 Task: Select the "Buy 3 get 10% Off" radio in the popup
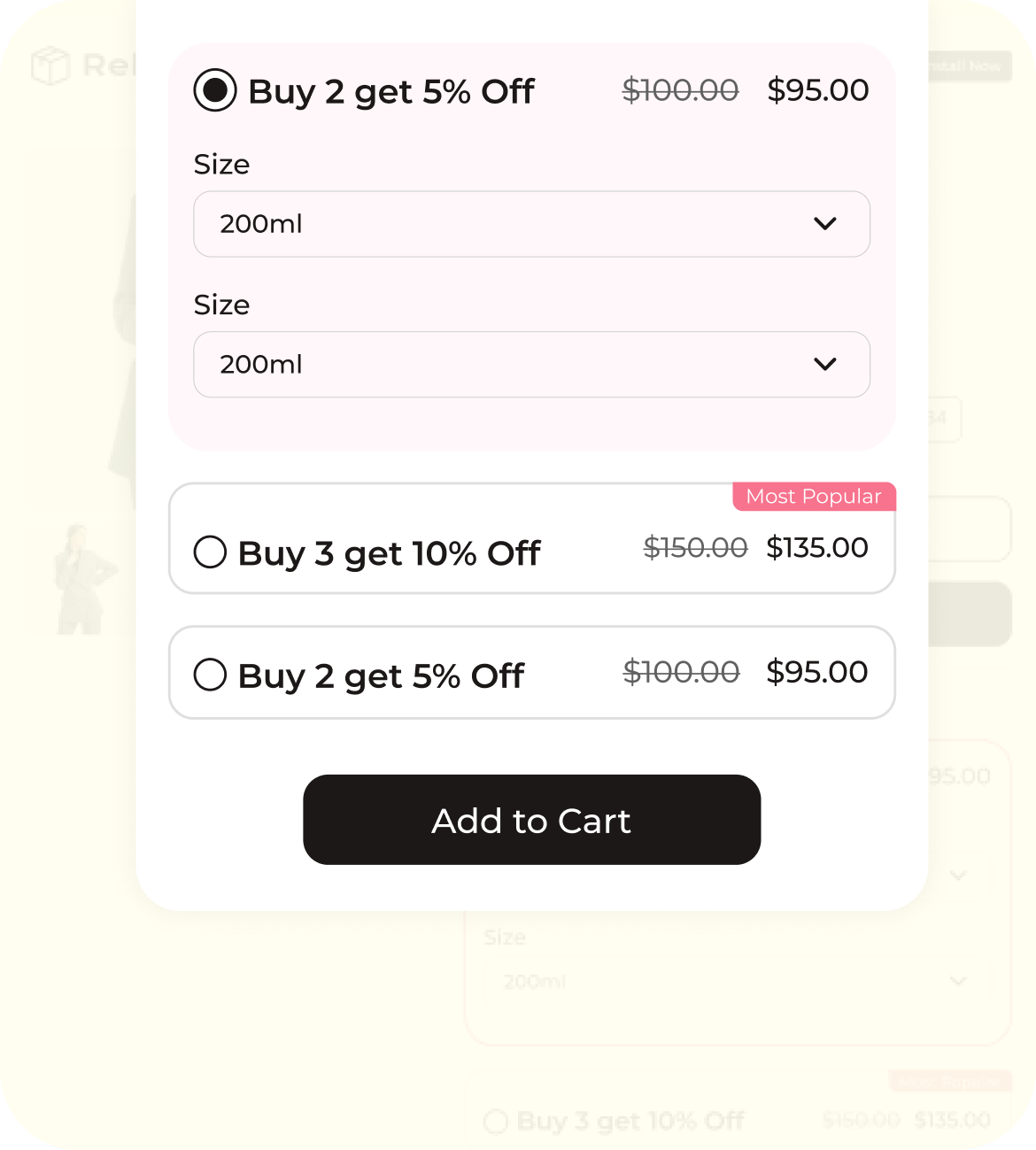tap(211, 552)
